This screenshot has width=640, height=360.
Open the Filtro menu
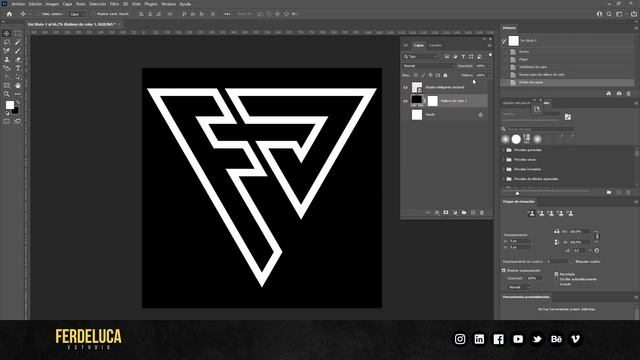[114, 4]
